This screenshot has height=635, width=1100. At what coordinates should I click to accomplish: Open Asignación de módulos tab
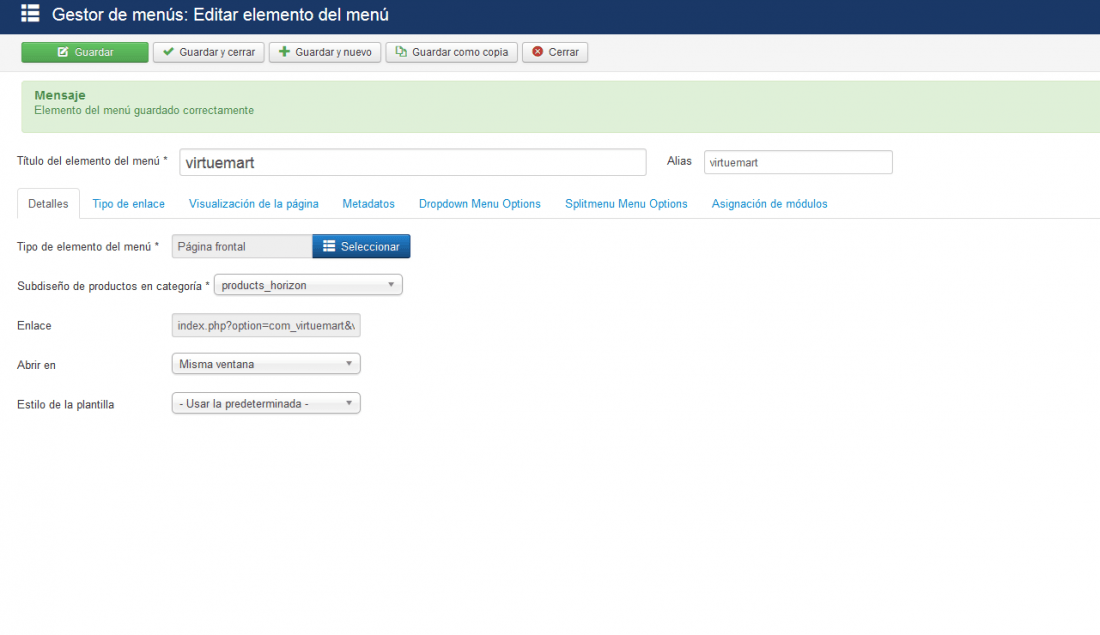coord(770,203)
